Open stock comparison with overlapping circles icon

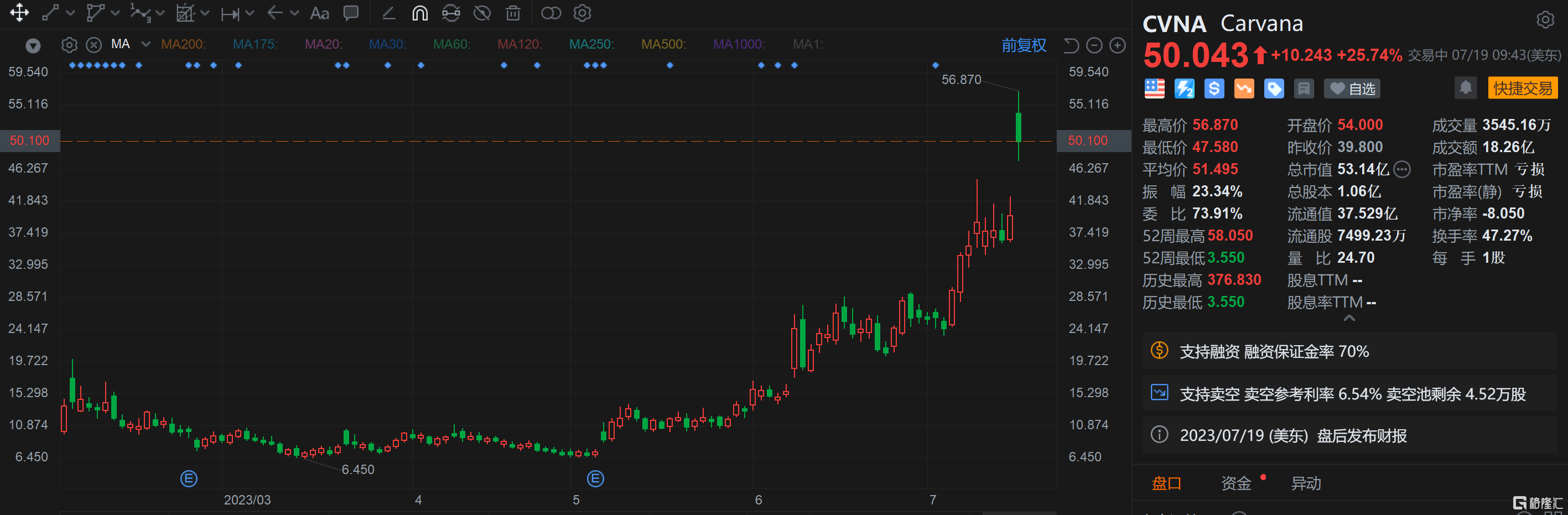pos(551,13)
